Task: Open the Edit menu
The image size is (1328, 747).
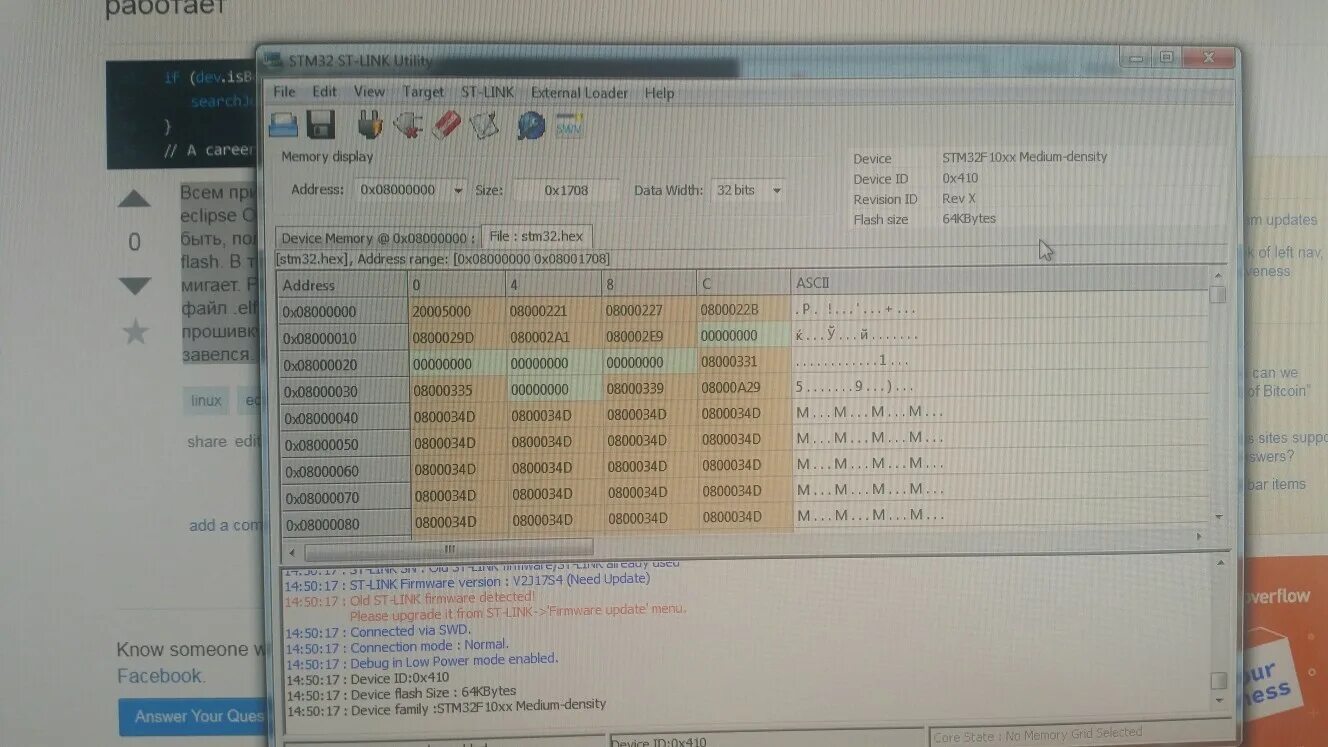Action: pos(324,92)
